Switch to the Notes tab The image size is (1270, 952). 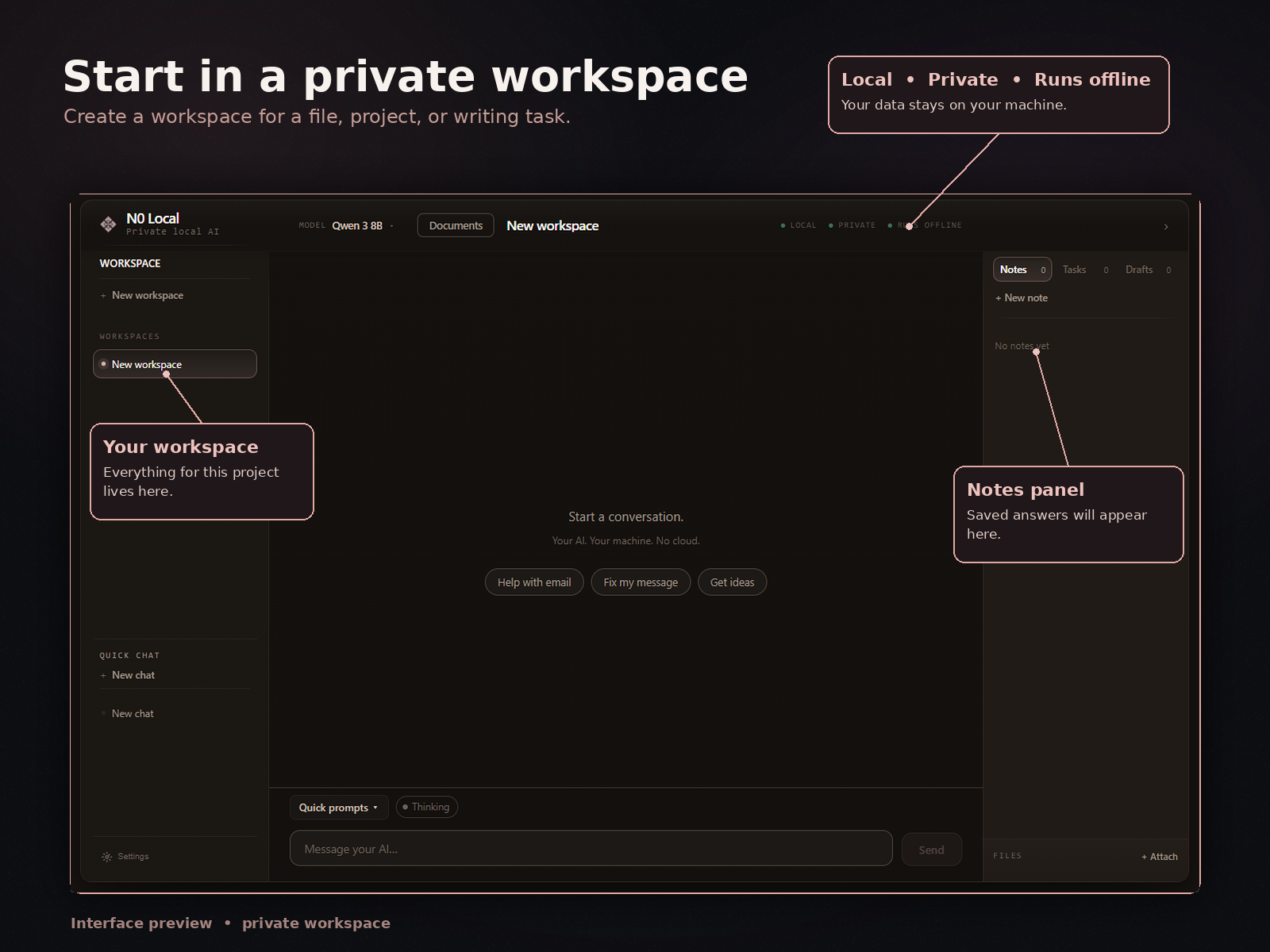pyautogui.click(x=1022, y=270)
